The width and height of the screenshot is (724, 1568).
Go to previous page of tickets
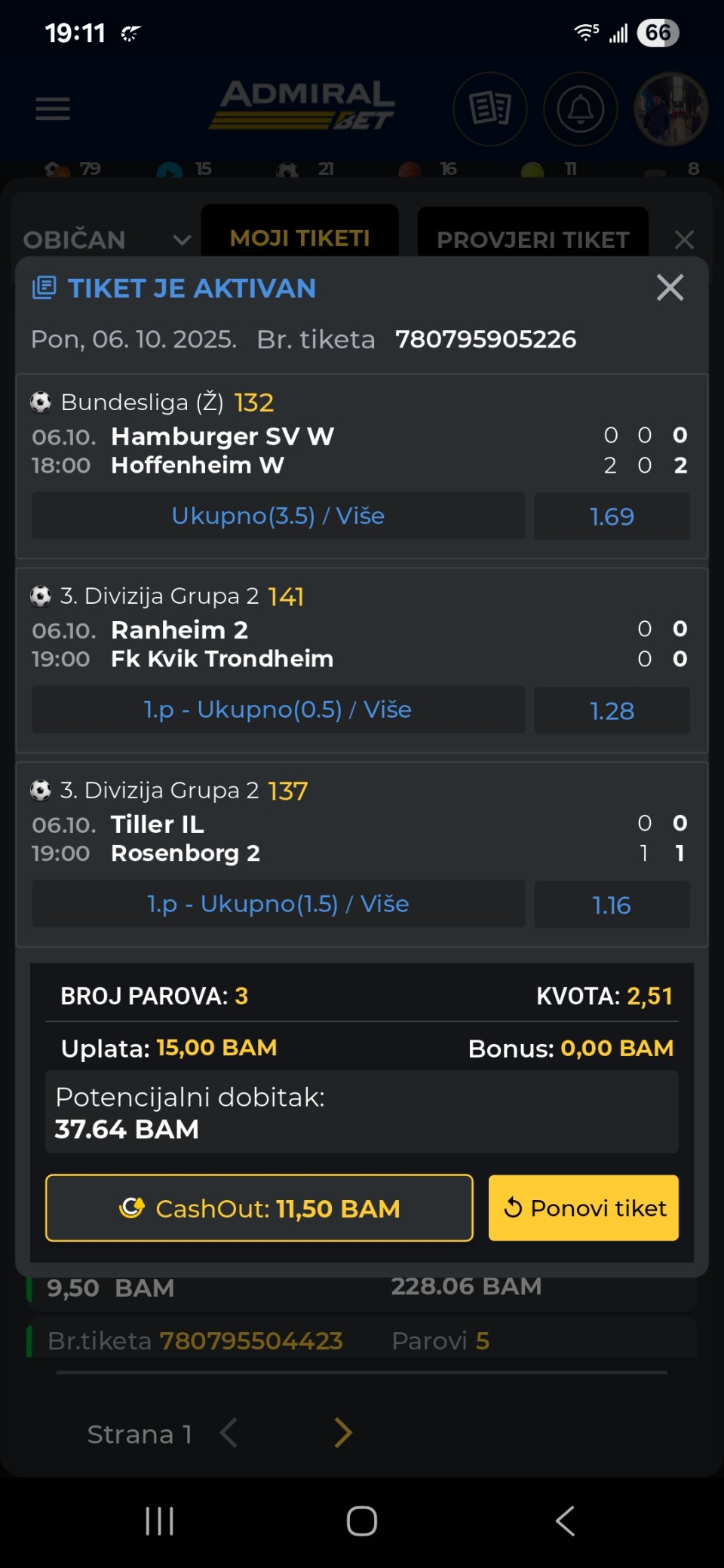(x=229, y=1433)
